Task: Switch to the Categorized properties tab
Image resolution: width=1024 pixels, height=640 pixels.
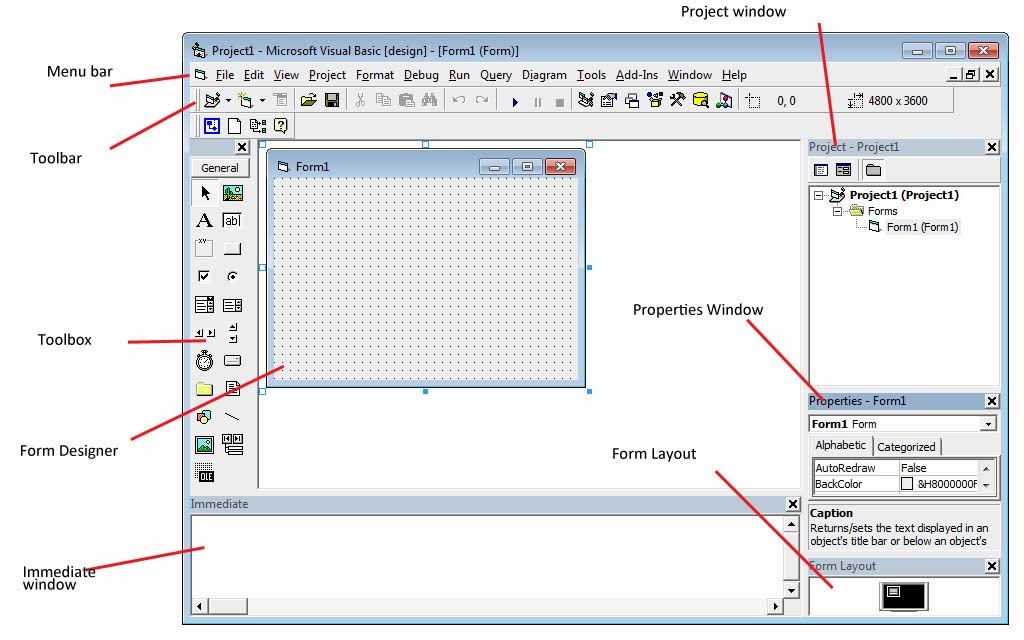Action: 907,446
